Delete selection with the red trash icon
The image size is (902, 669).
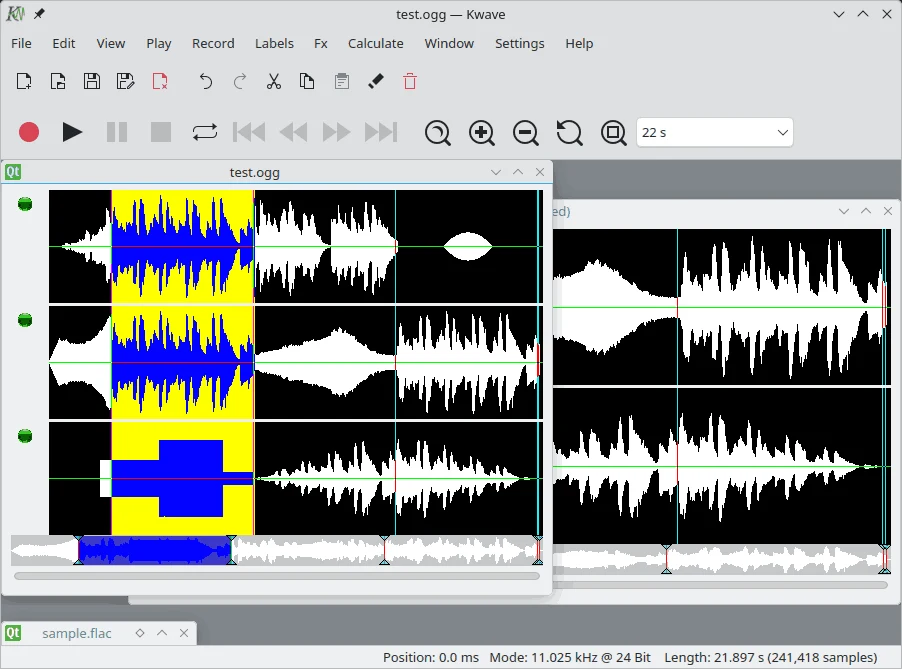pyautogui.click(x=410, y=81)
